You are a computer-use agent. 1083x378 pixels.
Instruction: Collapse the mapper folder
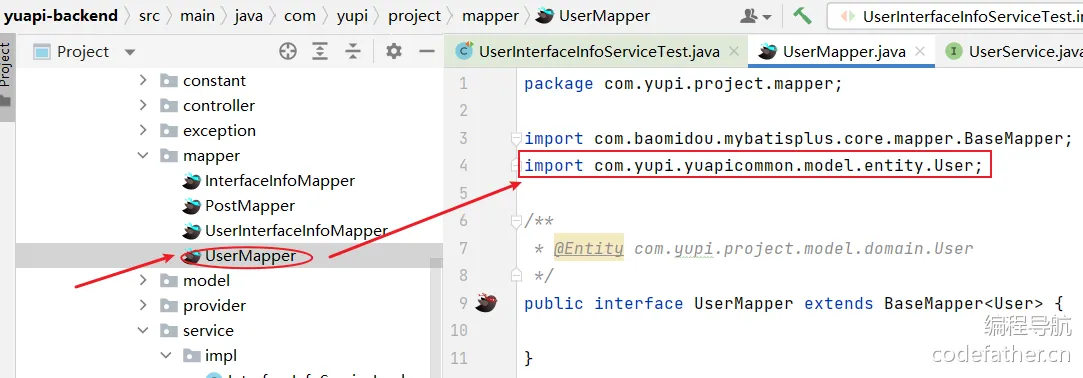[143, 155]
